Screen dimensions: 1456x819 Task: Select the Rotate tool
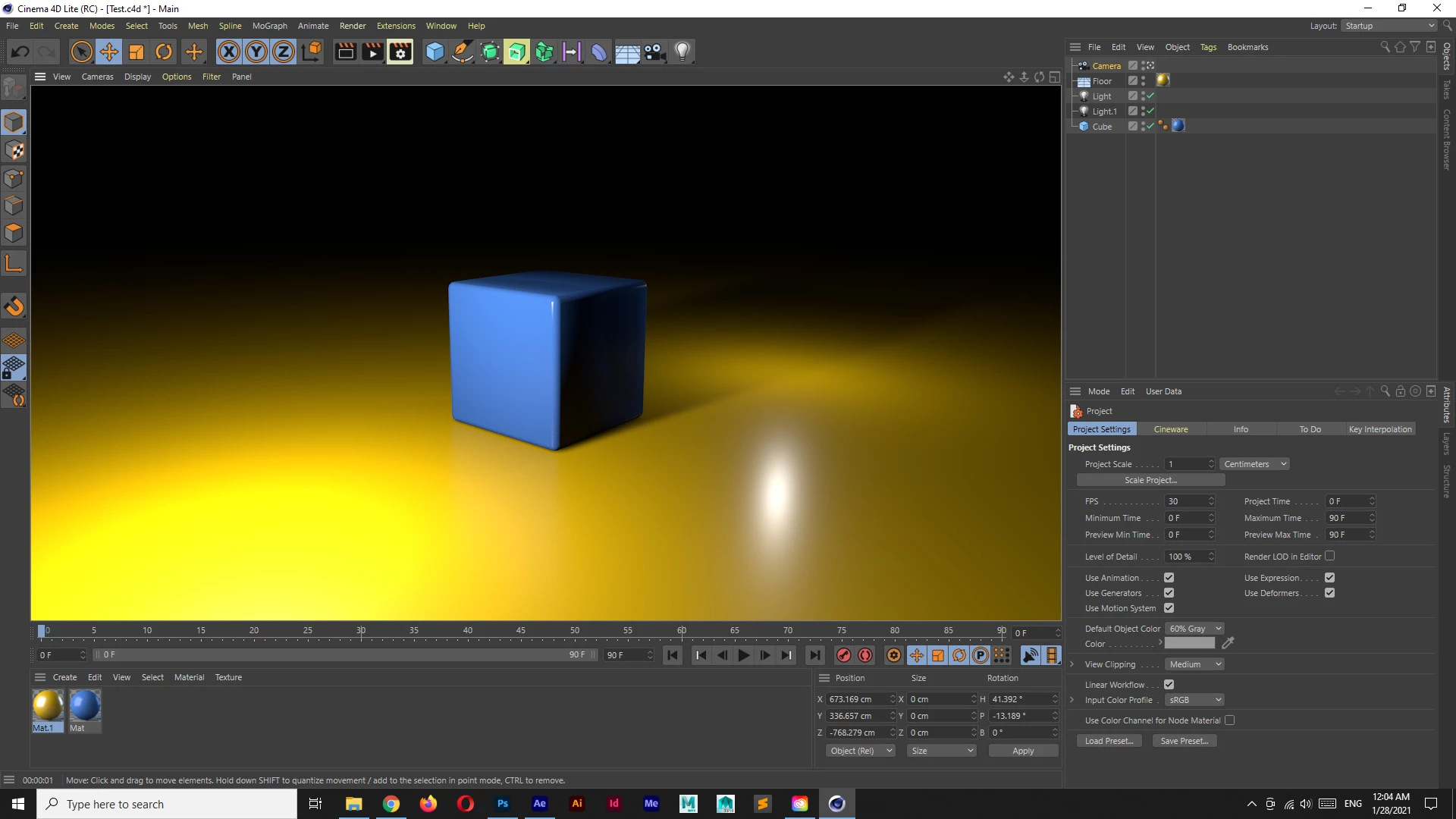[164, 52]
